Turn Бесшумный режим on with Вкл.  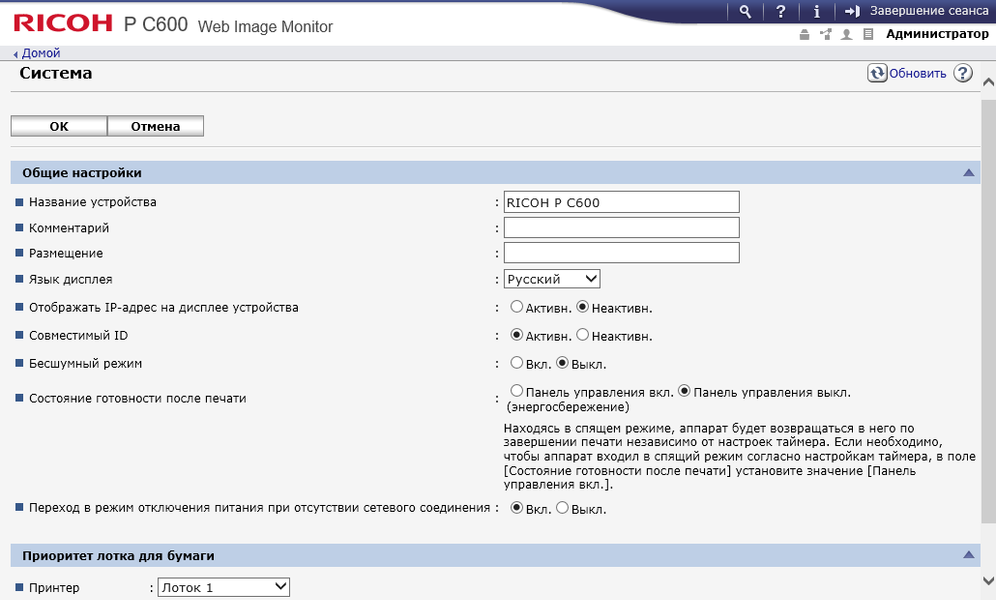tap(516, 363)
